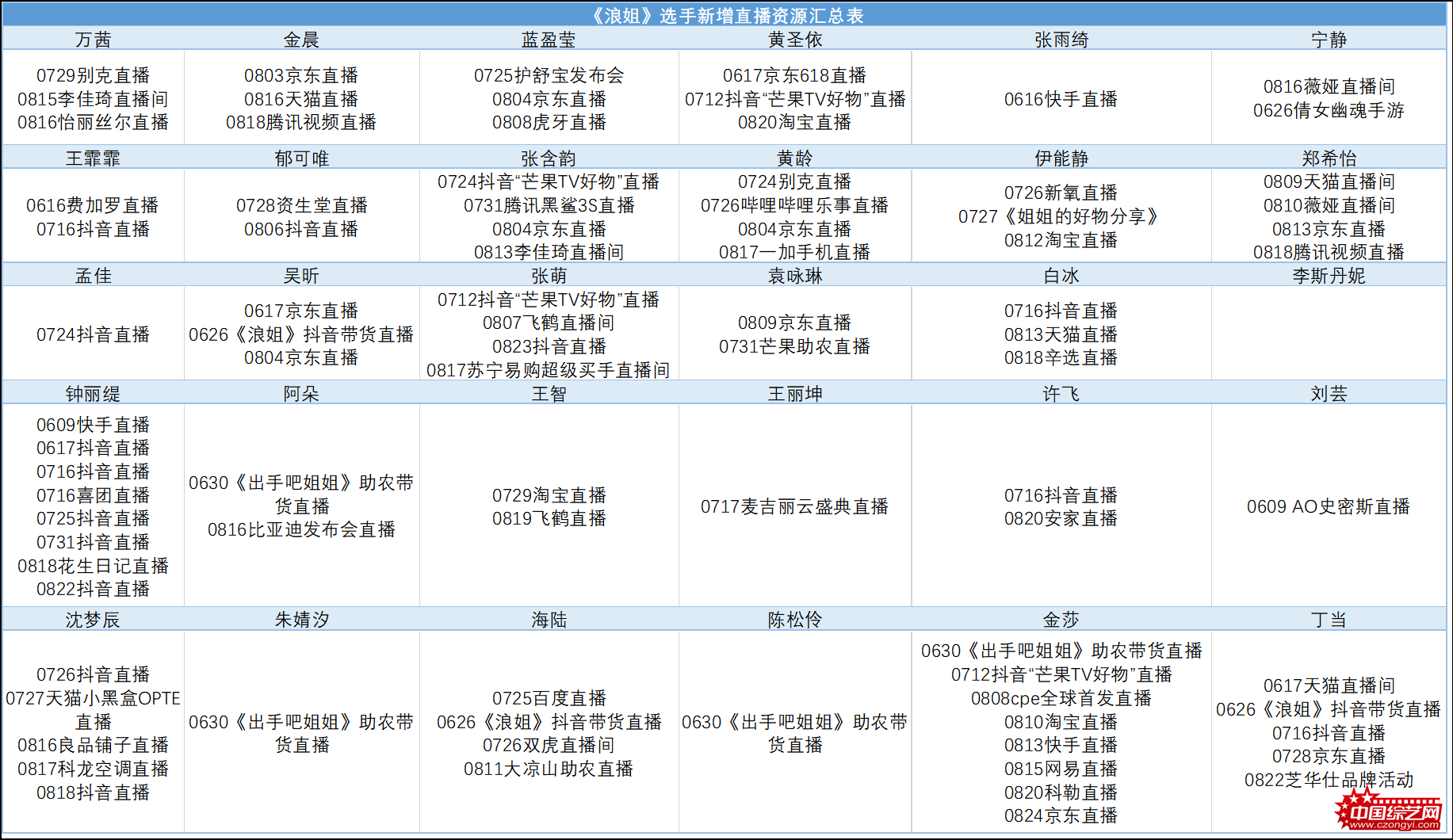Click the 0716喜团直播 entry
This screenshot has width=1453, height=840.
point(94,495)
